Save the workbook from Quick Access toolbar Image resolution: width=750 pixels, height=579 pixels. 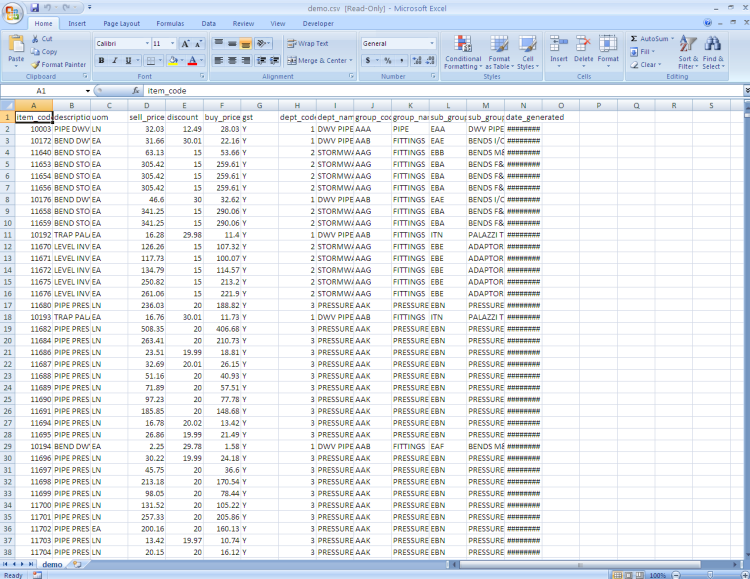click(x=34, y=8)
